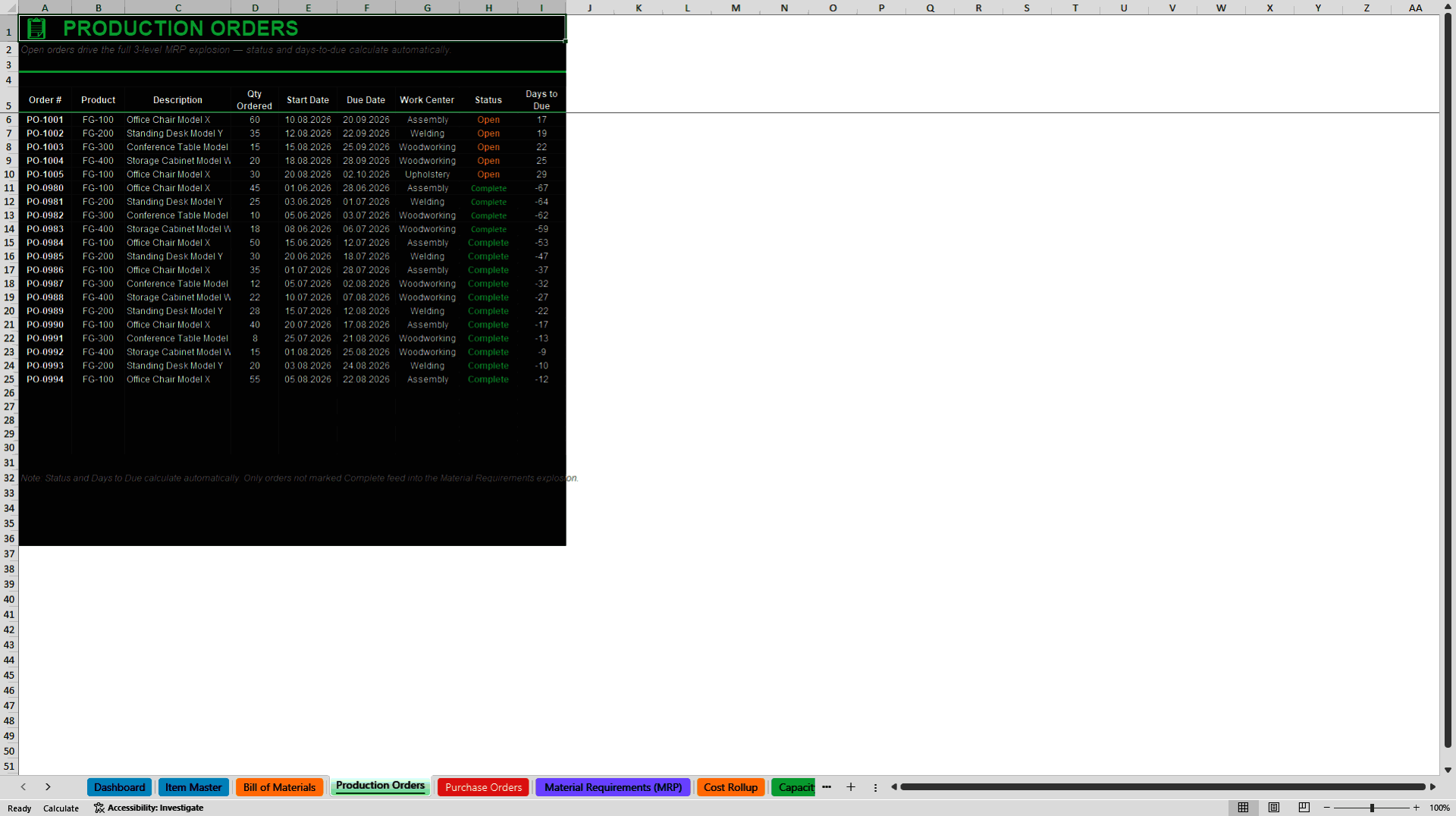Screen dimensions: 1456x816
Task: Click the note text in row 32
Action: [300, 478]
